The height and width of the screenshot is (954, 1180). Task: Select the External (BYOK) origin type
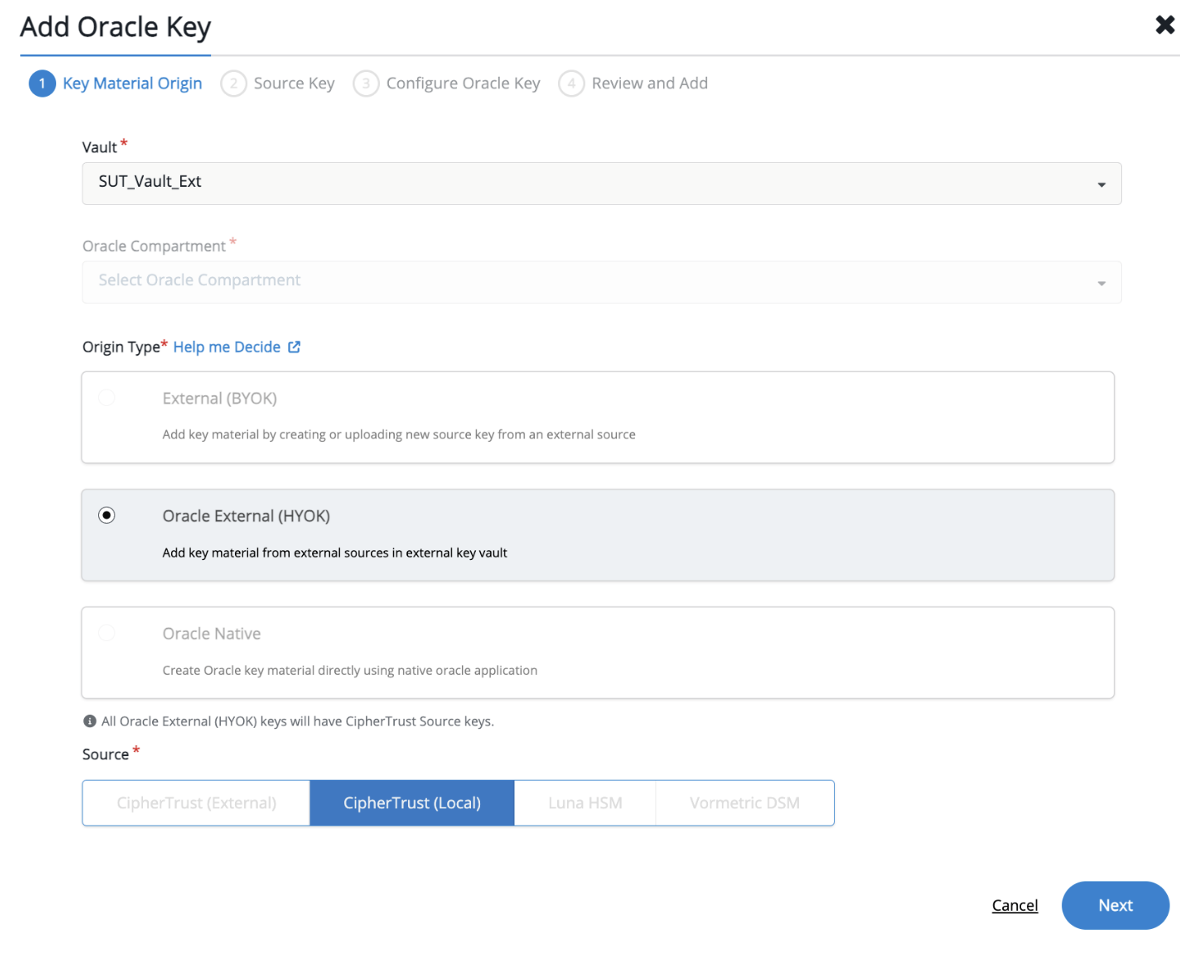pos(106,397)
